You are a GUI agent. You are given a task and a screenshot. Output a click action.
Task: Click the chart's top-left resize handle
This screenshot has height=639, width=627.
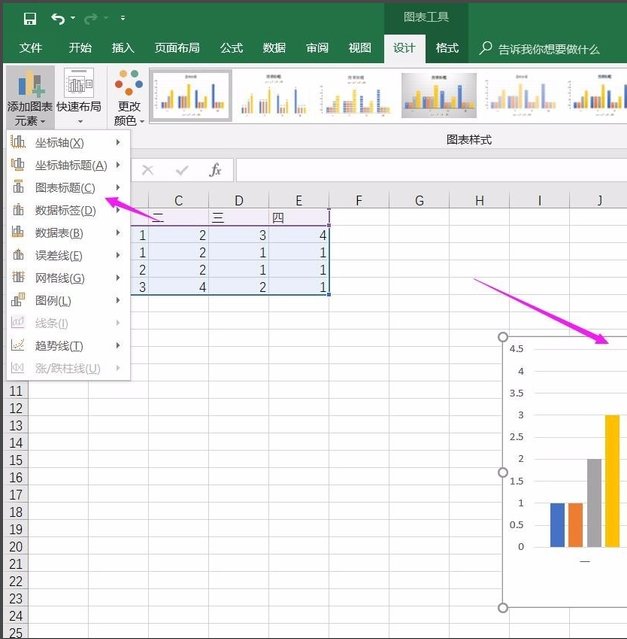click(503, 337)
